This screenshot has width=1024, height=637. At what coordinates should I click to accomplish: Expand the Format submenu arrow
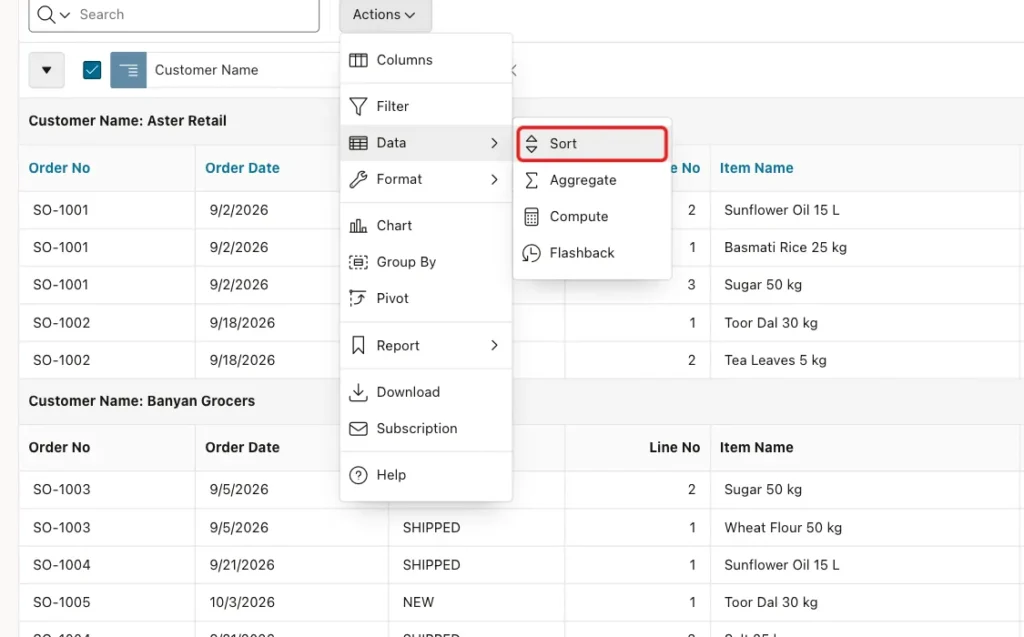[494, 179]
